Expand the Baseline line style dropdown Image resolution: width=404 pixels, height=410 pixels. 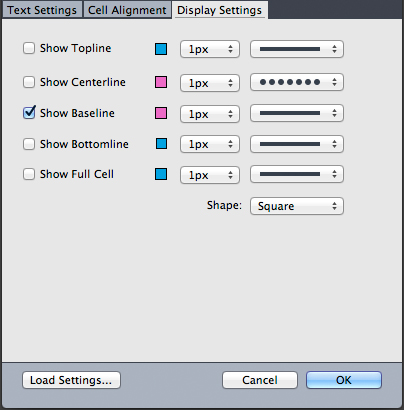pyautogui.click(x=297, y=113)
